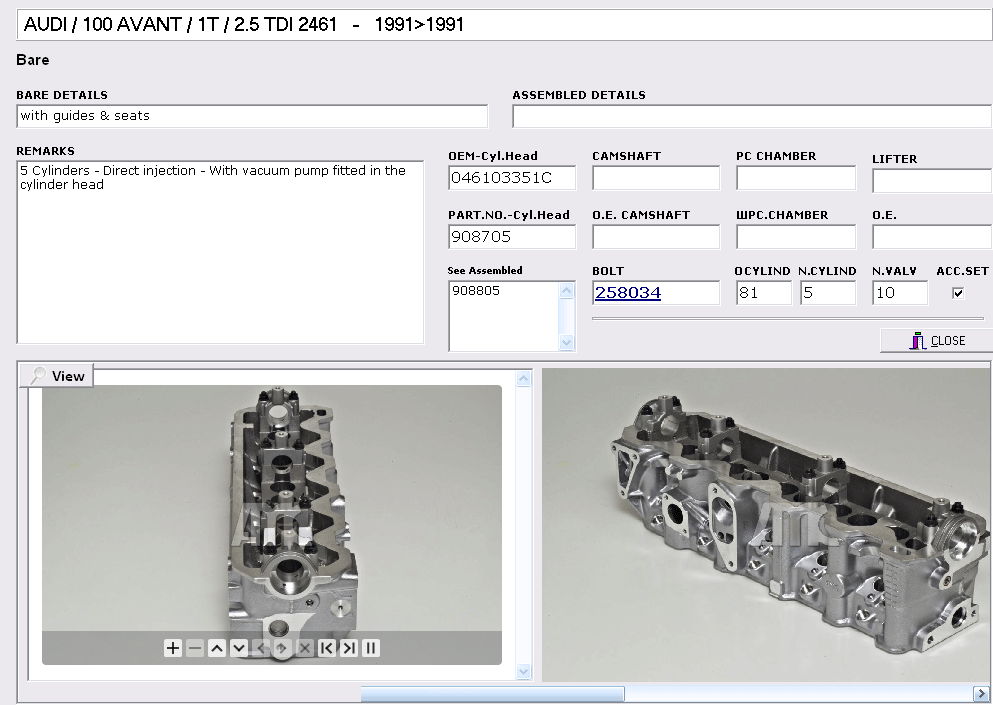The height and width of the screenshot is (705, 993).
Task: Pan image down with the down arrow
Action: (239, 648)
